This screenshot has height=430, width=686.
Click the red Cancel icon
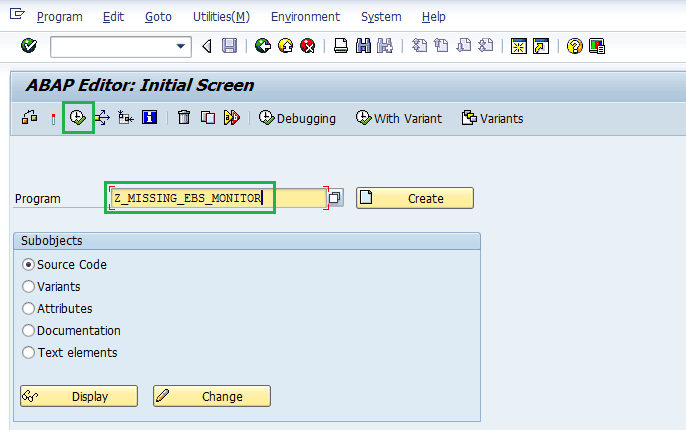coord(308,46)
